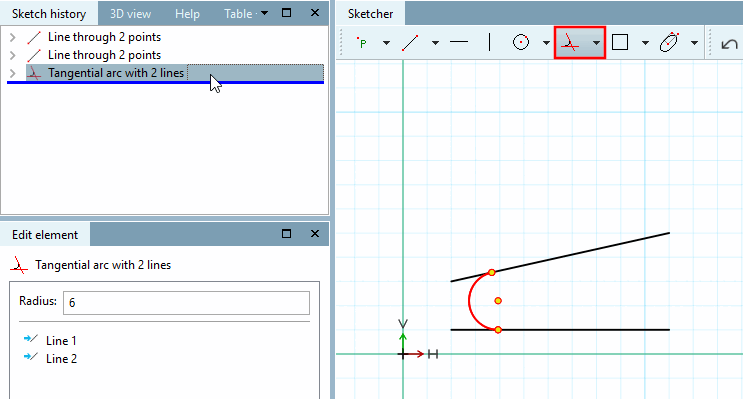Viewport: 743px width, 399px height.
Task: Open the Tangential arc tool dropdown arrow
Action: [596, 43]
